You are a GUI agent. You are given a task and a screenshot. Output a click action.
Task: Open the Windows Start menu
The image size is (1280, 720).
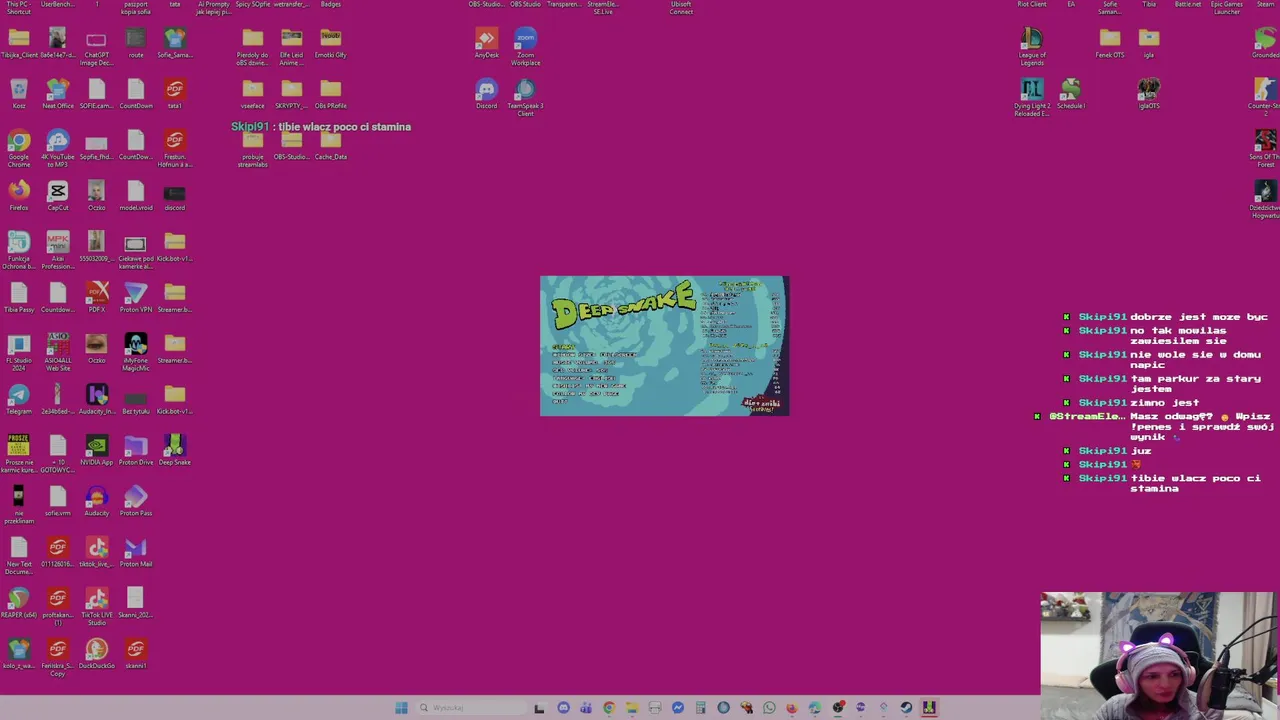point(401,708)
